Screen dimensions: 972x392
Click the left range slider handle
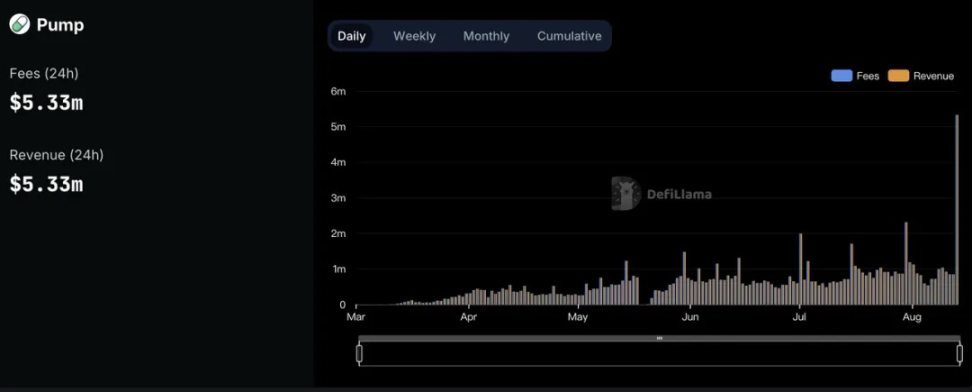tap(359, 354)
